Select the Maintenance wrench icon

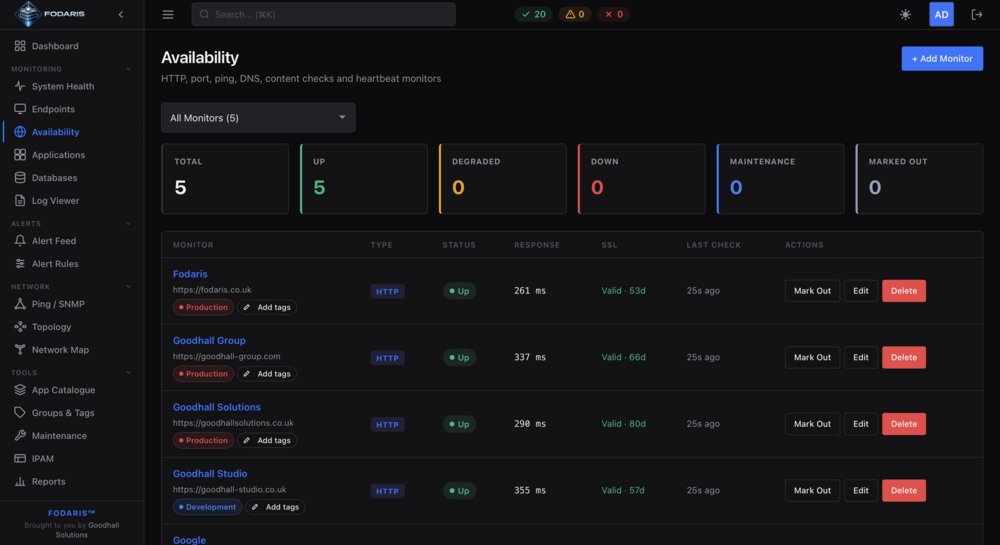[20, 435]
